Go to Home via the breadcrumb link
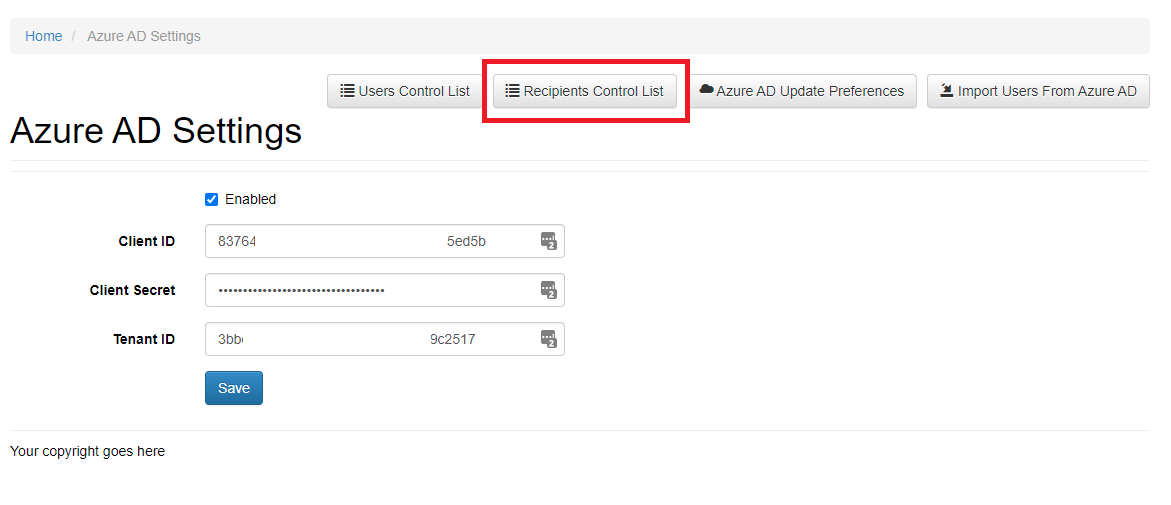The image size is (1171, 505). pyautogui.click(x=43, y=36)
